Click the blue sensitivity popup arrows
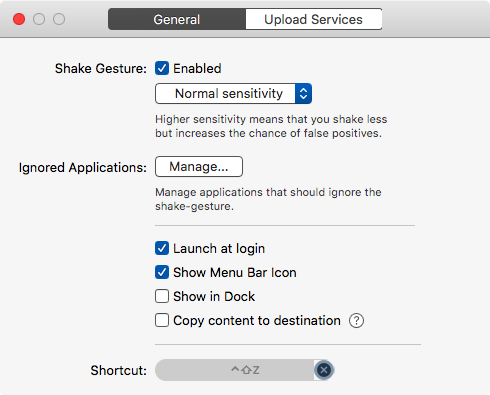 [x=303, y=94]
